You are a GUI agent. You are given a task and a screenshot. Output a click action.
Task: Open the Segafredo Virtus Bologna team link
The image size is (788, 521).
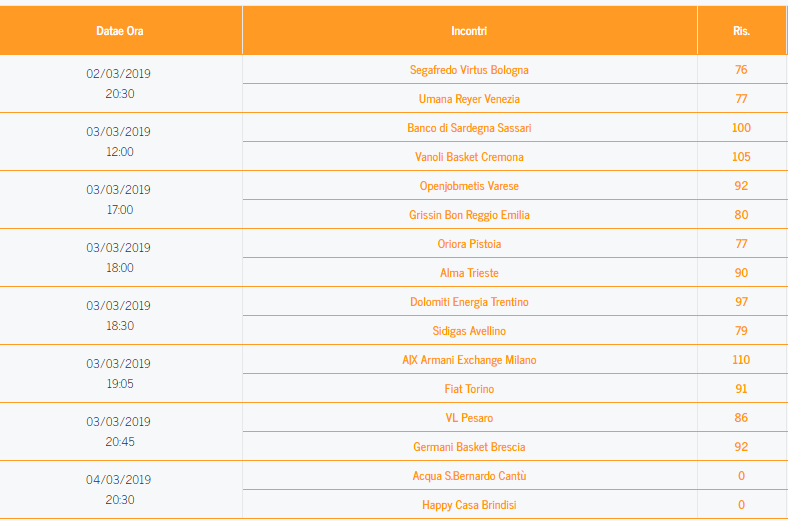point(469,70)
